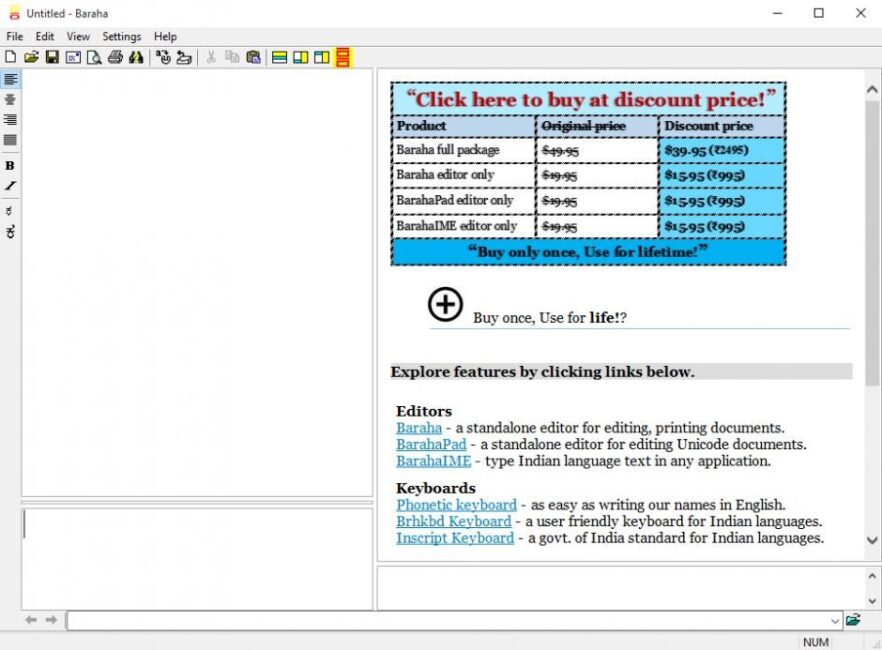Paste content from the clipboard
Image resolution: width=882 pixels, height=650 pixels.
pyautogui.click(x=252, y=57)
